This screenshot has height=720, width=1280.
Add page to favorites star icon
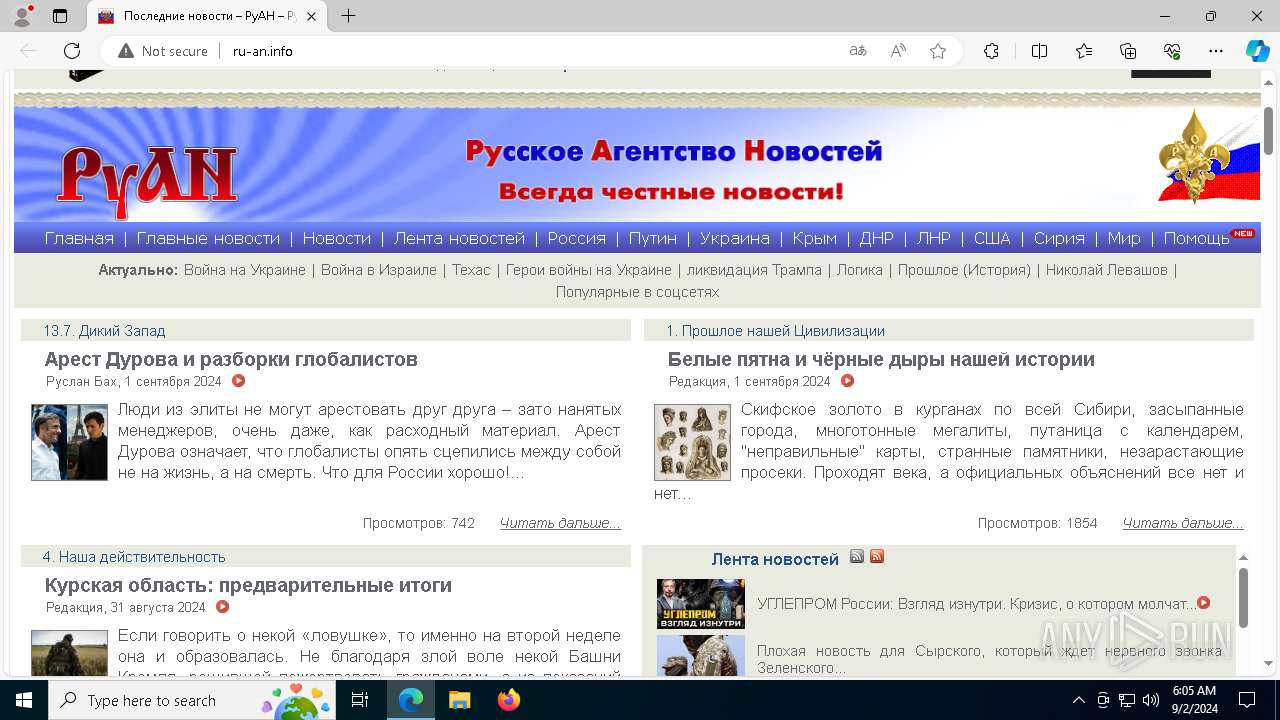pyautogui.click(x=938, y=51)
